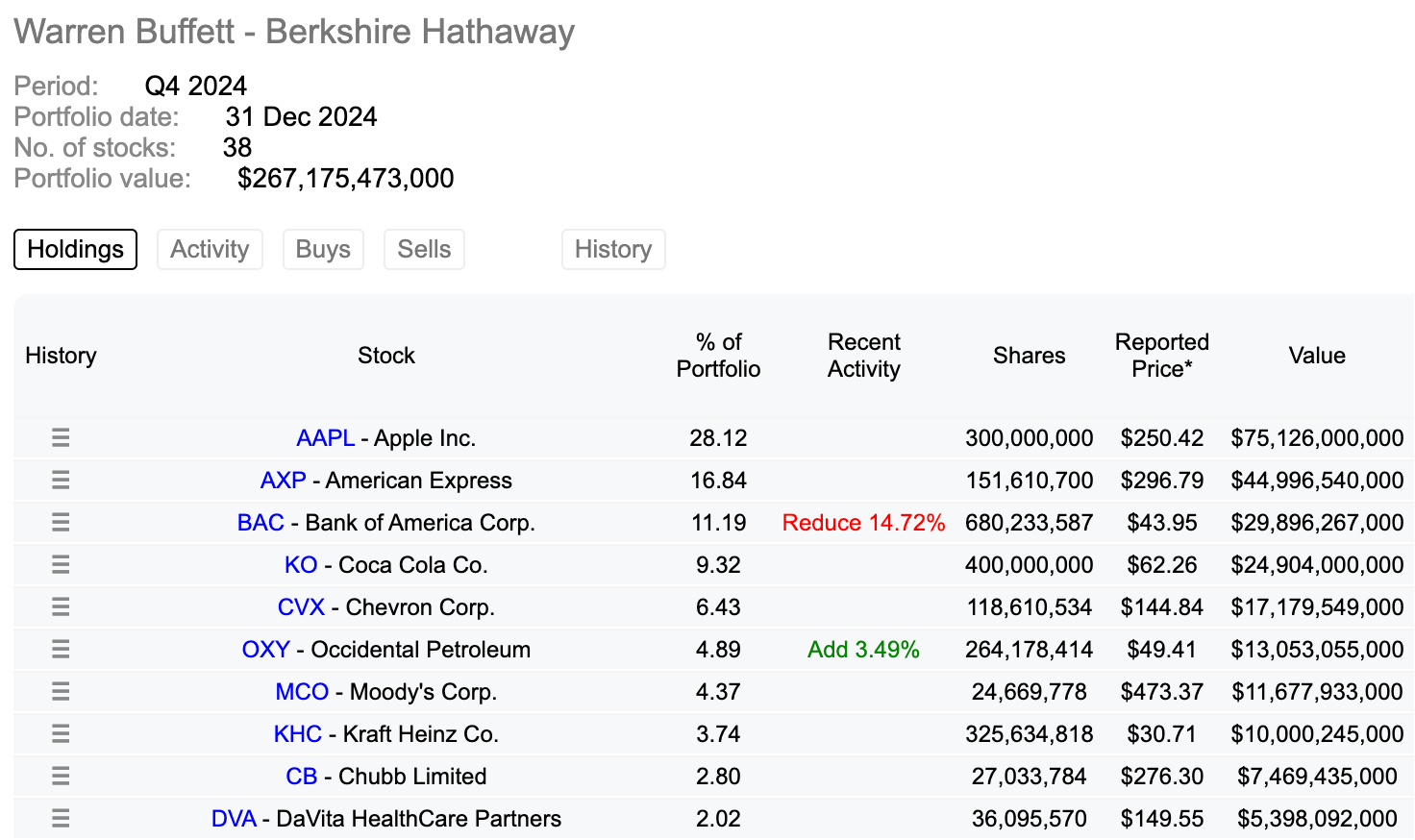Open the AXP ticker link
The image size is (1415, 840).
click(283, 481)
